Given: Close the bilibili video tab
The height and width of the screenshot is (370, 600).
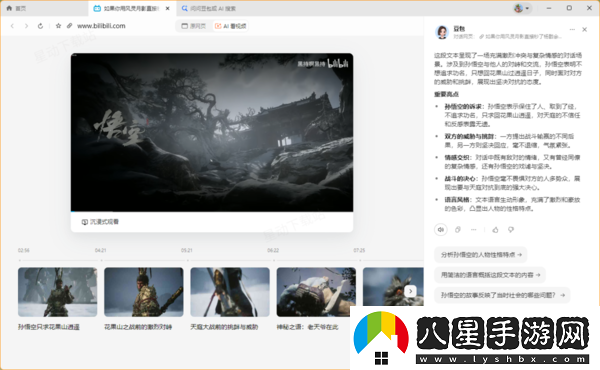Looking at the screenshot, I should pos(168,8).
